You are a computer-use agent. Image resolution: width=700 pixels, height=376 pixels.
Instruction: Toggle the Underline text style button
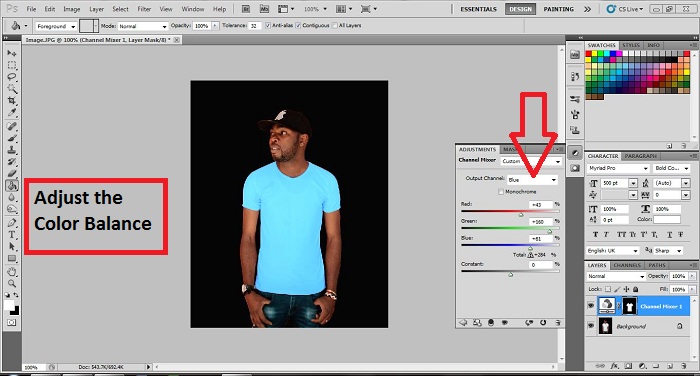670,234
